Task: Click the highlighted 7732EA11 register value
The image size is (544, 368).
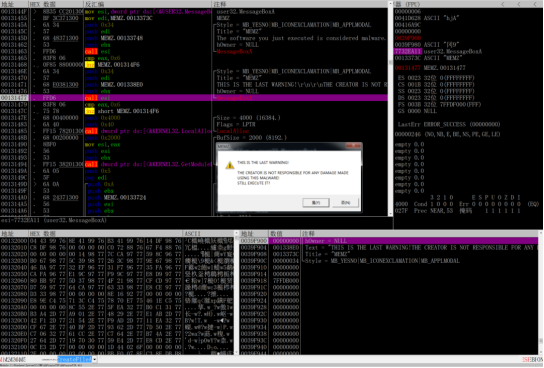Action: [408, 51]
